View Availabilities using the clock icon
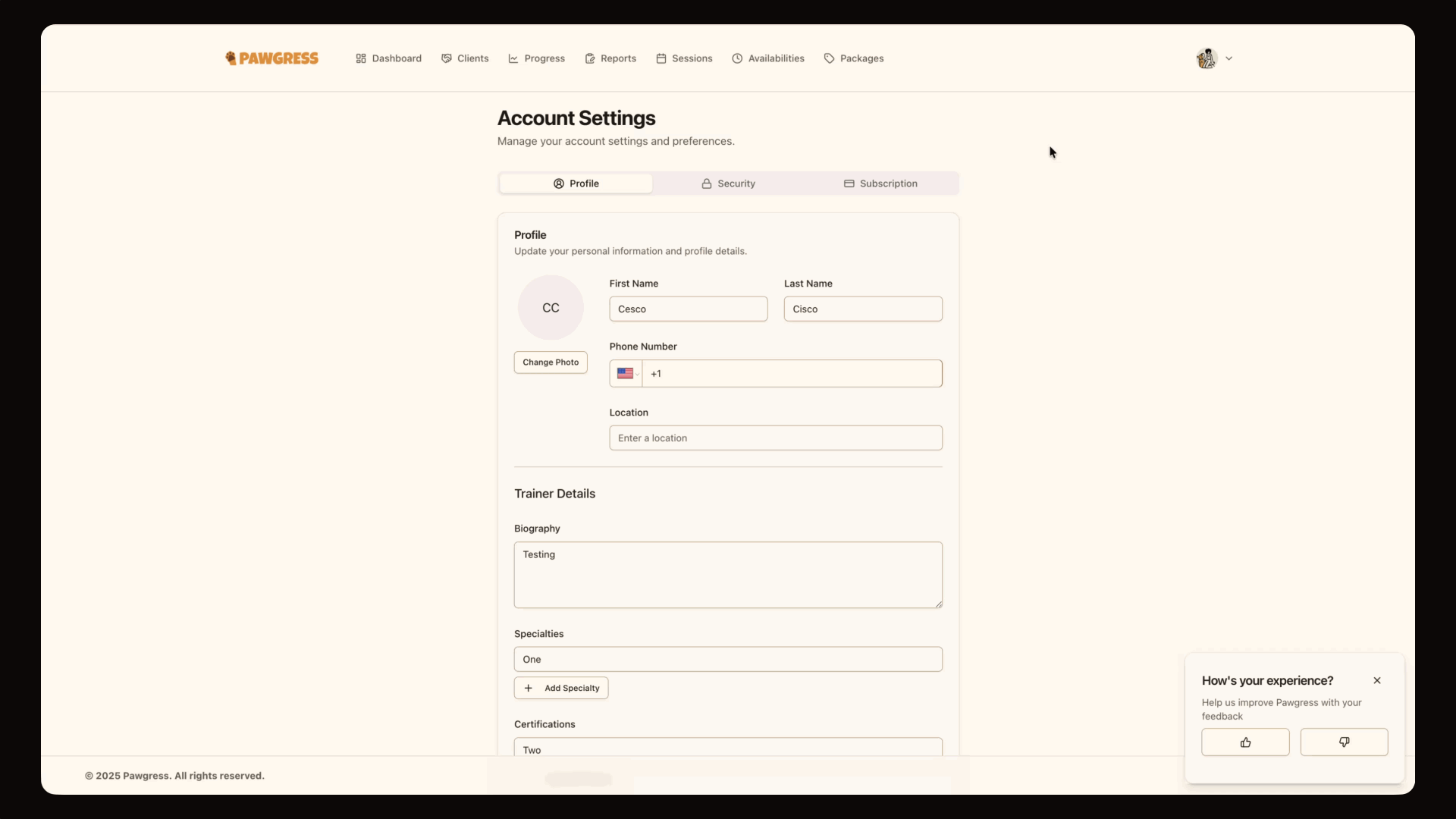This screenshot has width=1456, height=819. [x=767, y=58]
